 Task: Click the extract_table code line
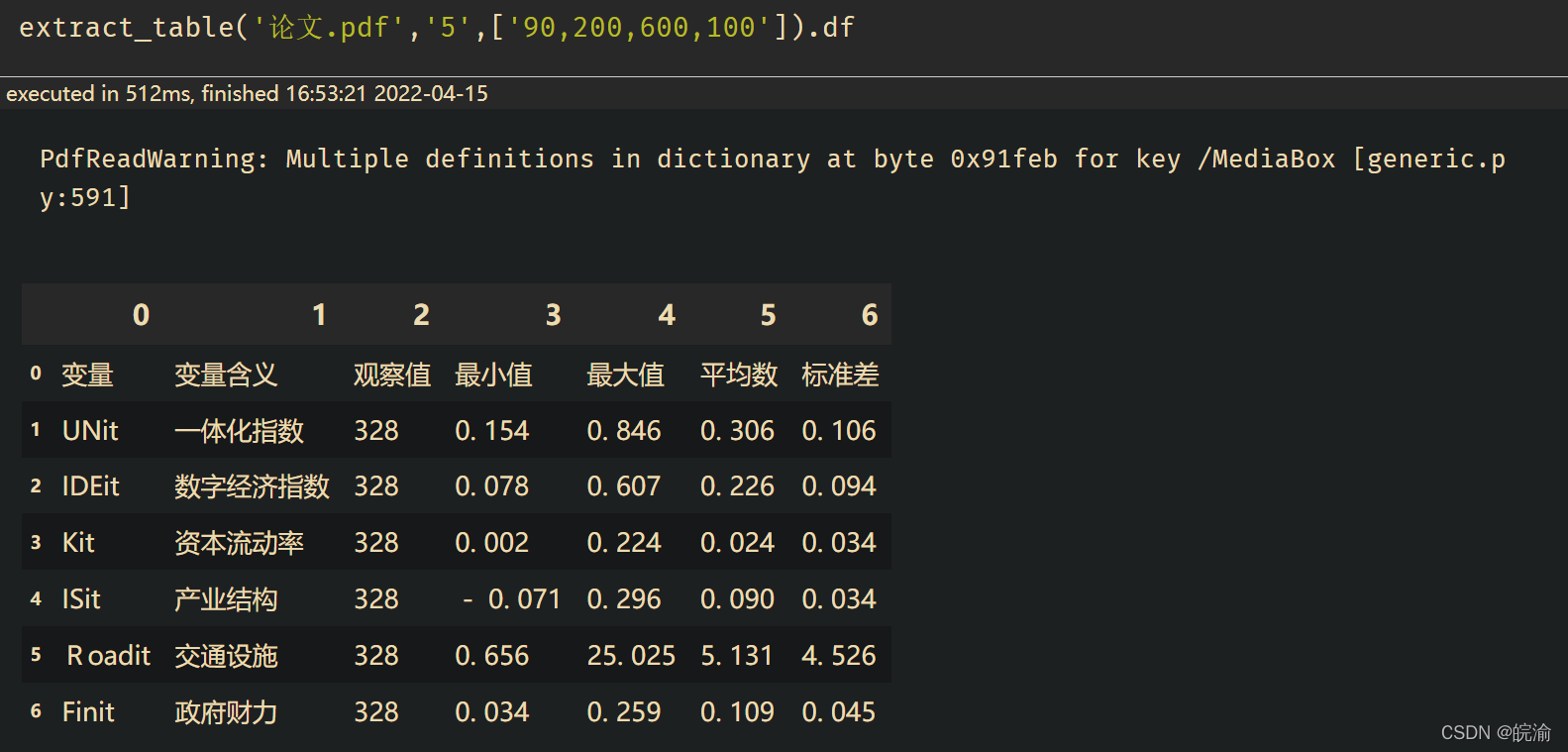point(437,27)
